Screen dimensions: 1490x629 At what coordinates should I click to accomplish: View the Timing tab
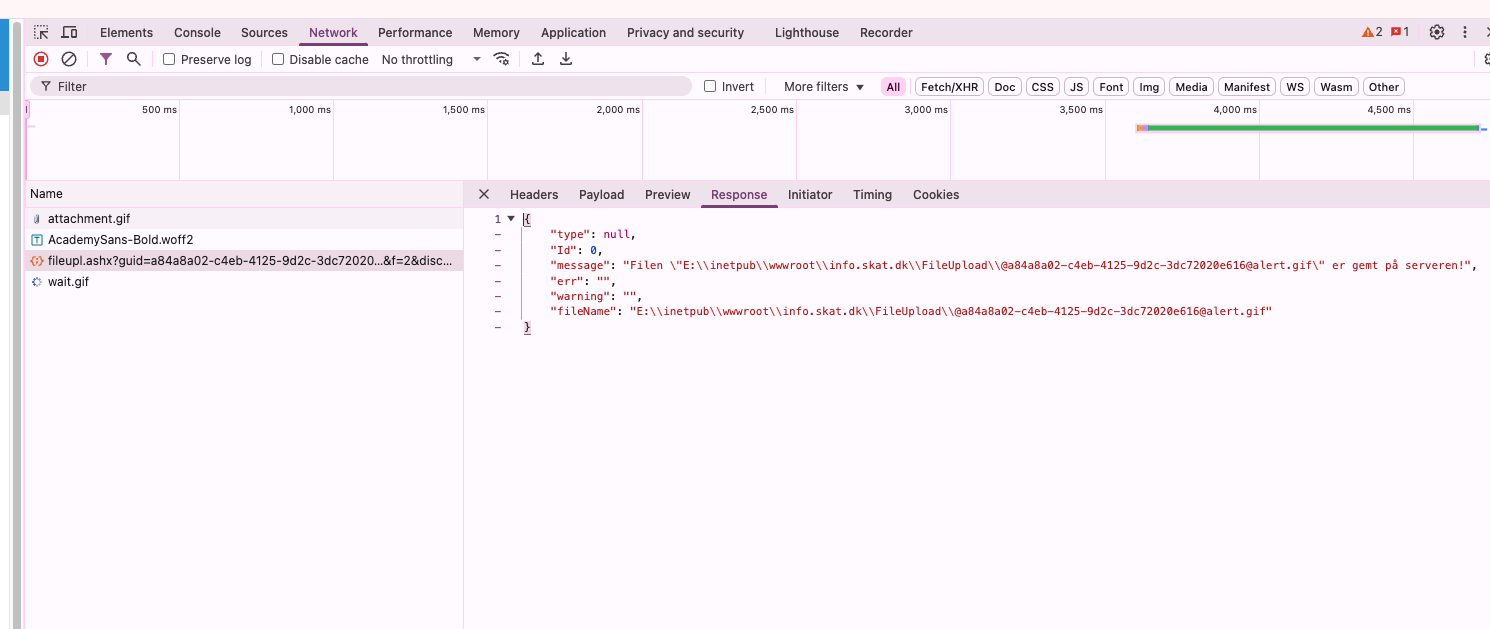872,194
